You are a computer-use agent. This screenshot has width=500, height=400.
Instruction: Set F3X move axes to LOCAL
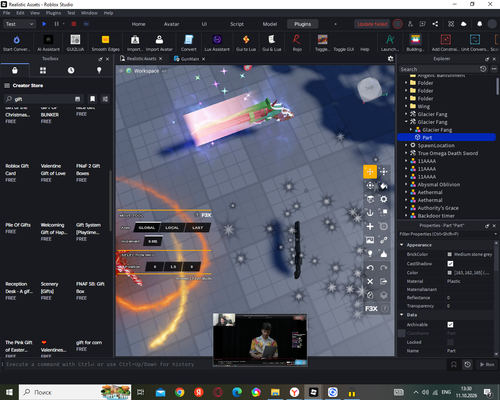coord(172,228)
